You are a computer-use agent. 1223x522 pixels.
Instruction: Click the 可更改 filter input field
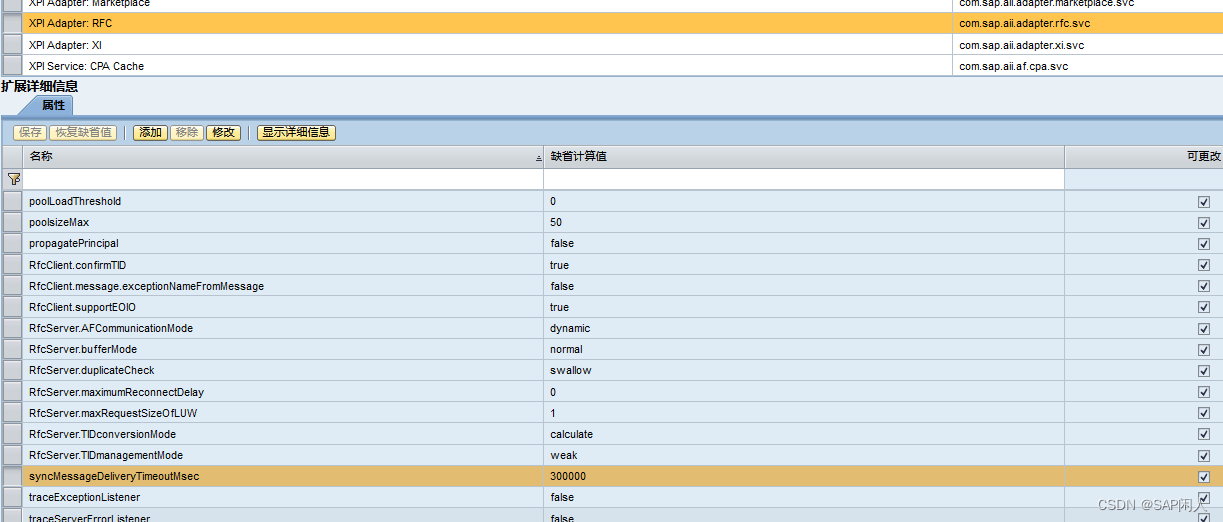click(x=1144, y=179)
